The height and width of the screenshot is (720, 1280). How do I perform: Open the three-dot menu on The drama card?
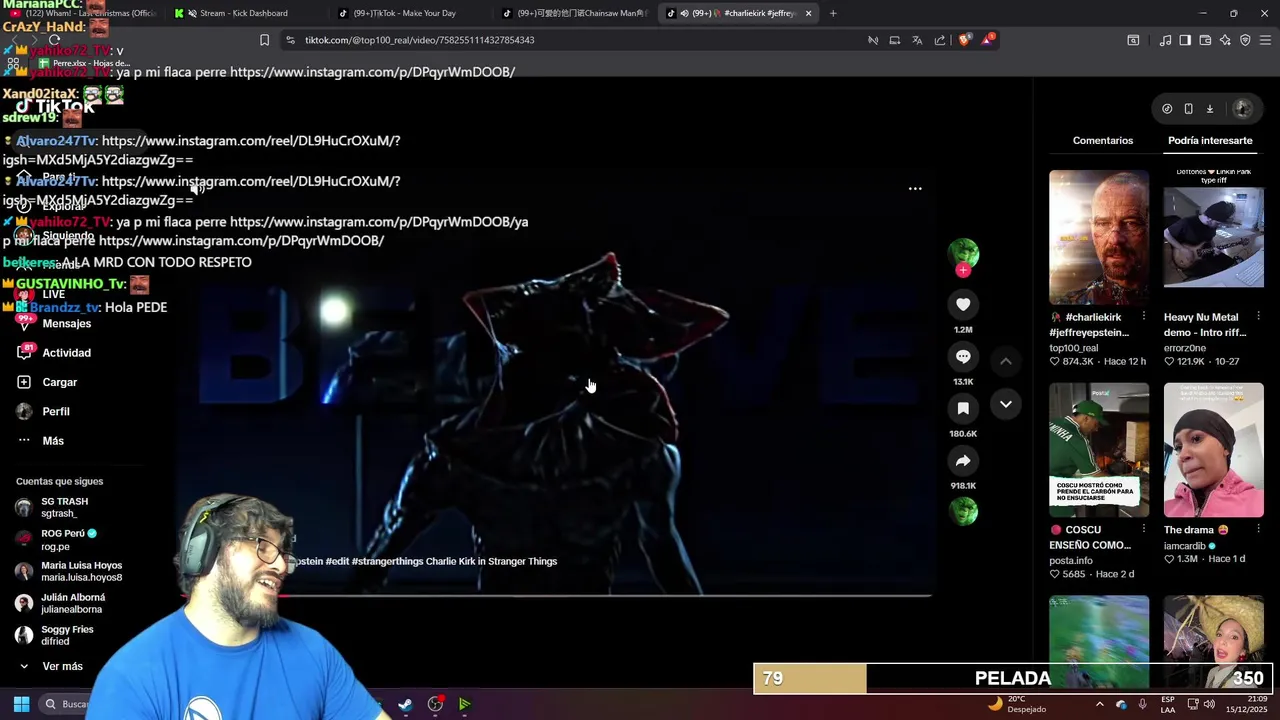(1258, 529)
